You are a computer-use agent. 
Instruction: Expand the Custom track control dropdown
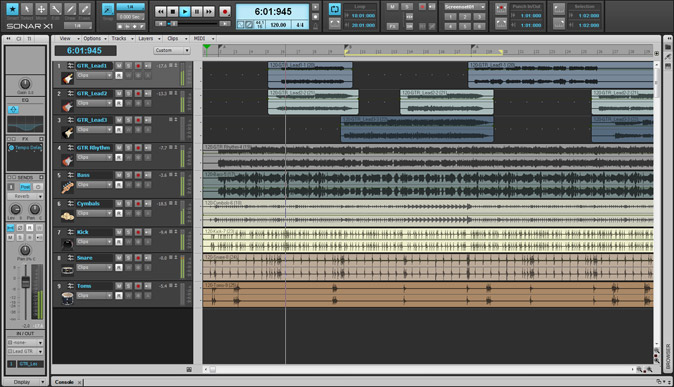[172, 50]
